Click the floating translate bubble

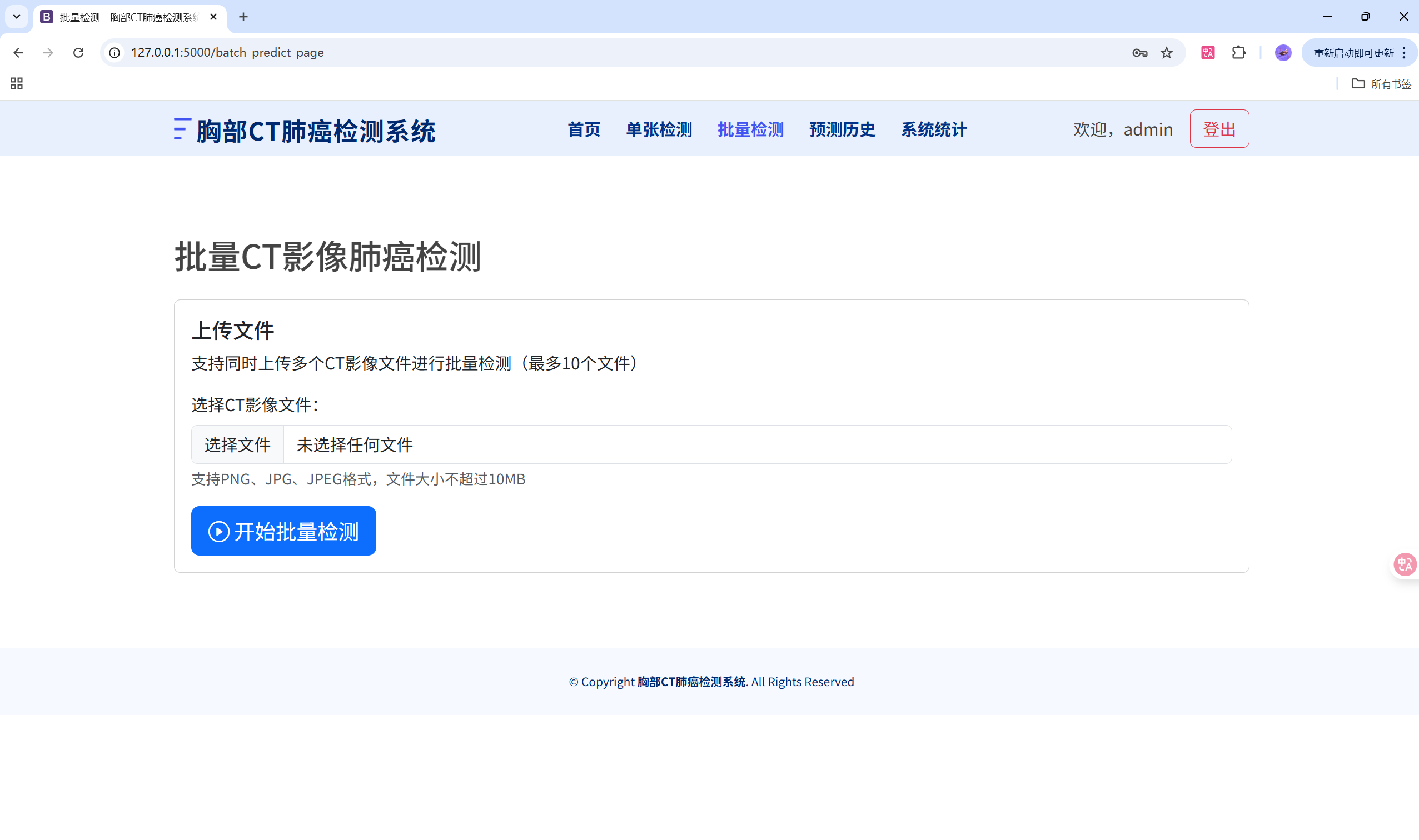pos(1405,564)
